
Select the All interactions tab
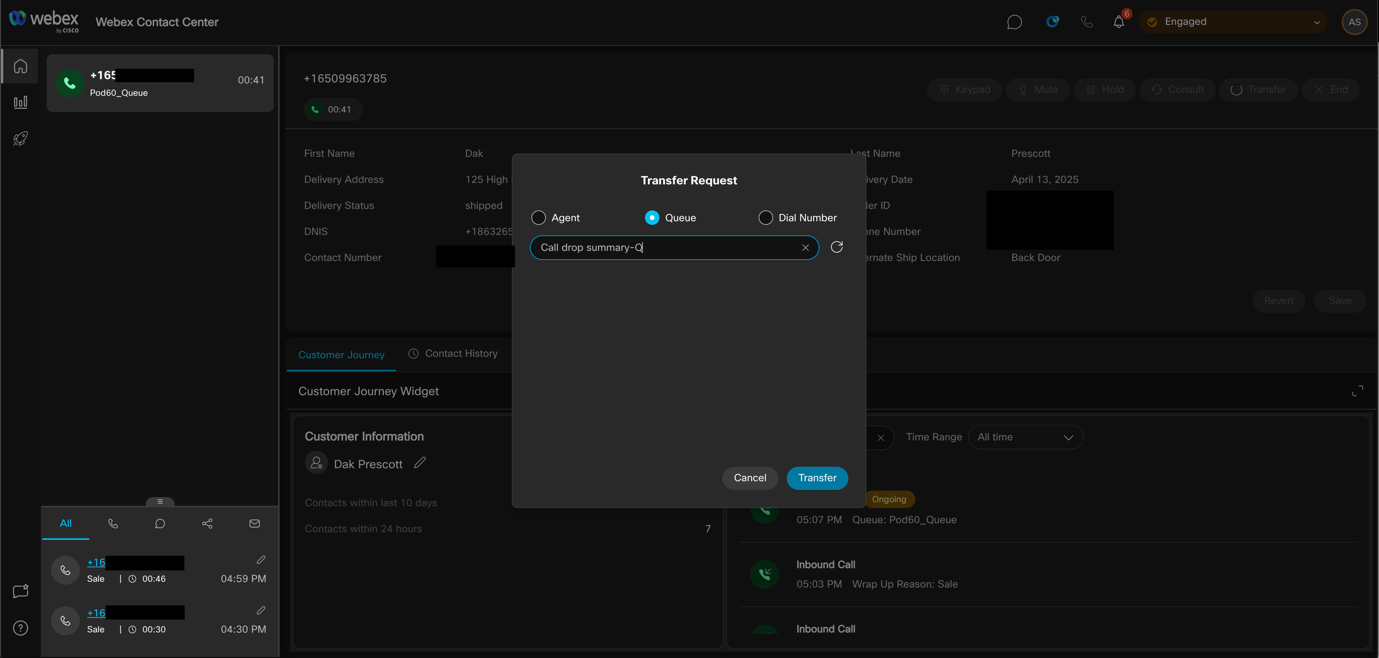click(65, 523)
